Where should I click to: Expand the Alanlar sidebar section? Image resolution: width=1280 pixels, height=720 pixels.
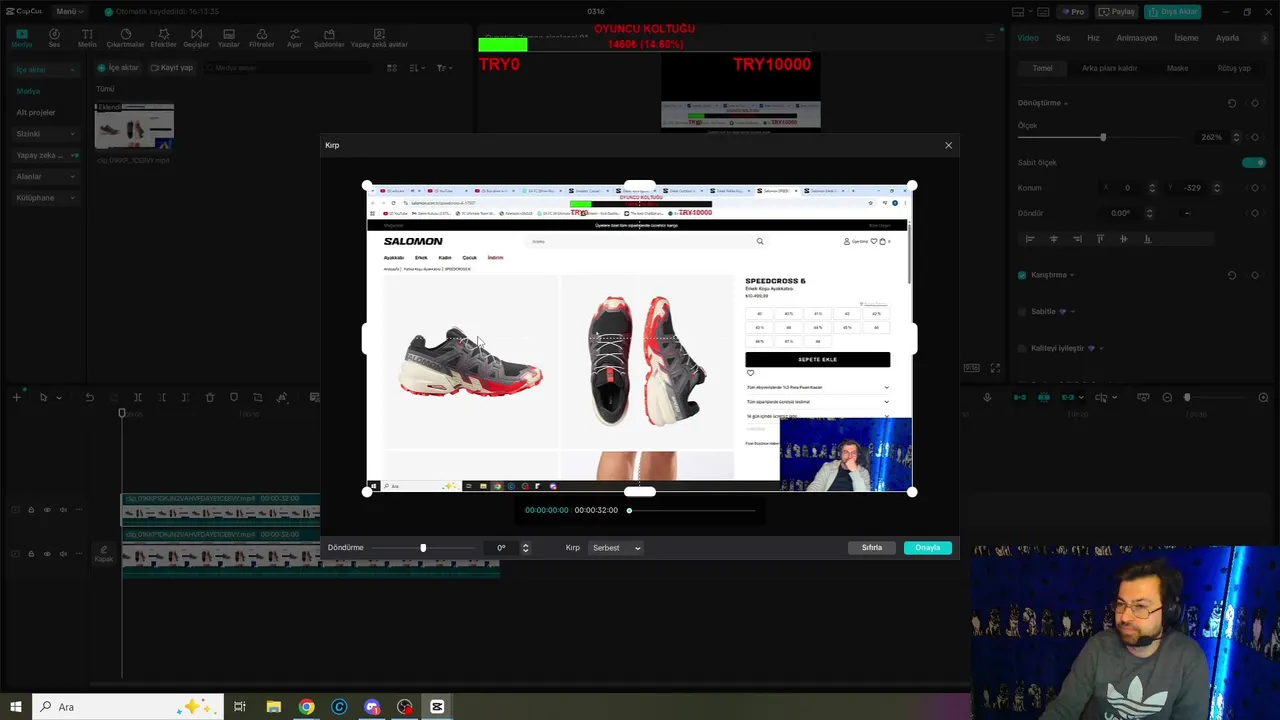(x=44, y=177)
